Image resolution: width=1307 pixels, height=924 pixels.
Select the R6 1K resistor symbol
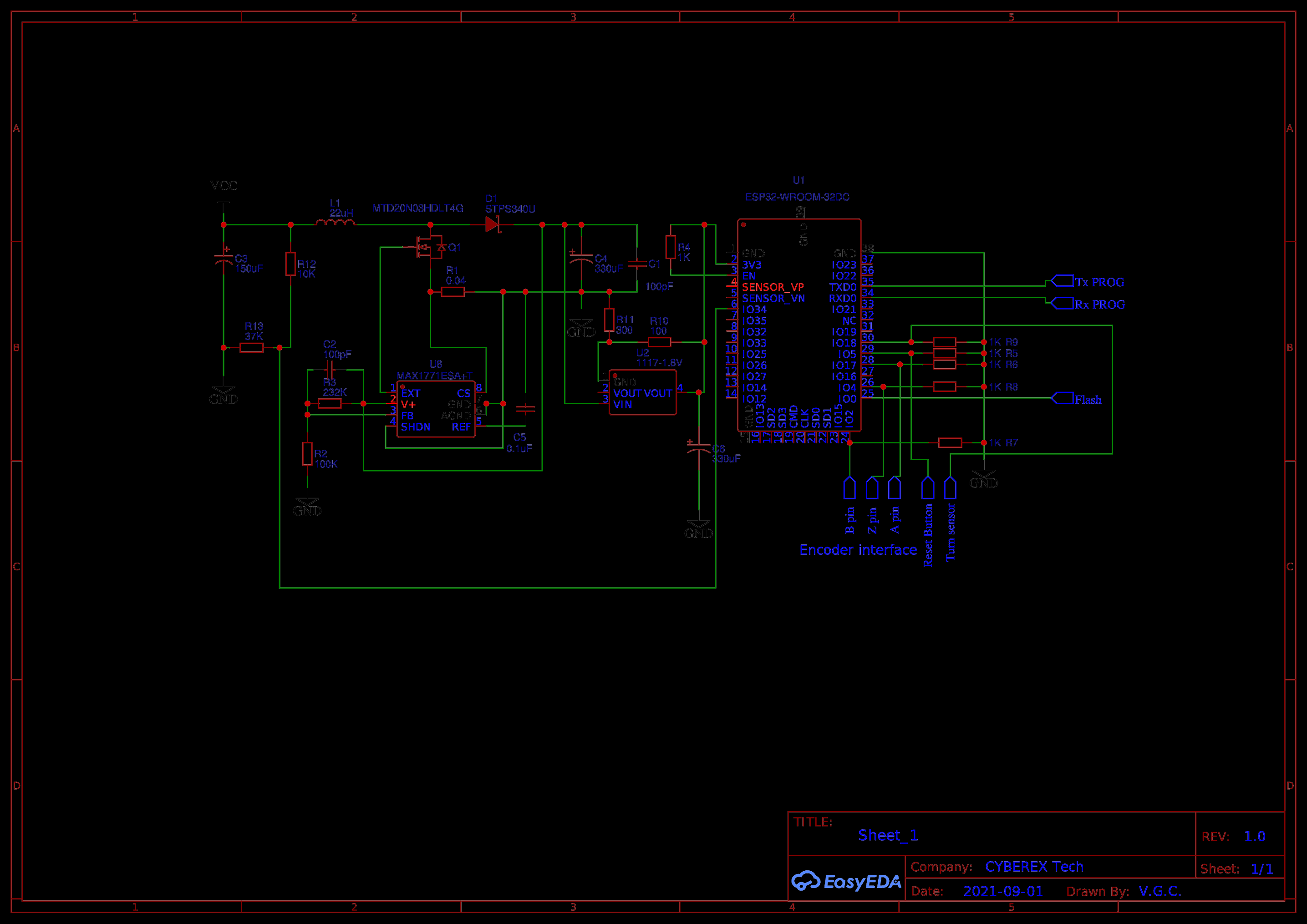tap(944, 364)
